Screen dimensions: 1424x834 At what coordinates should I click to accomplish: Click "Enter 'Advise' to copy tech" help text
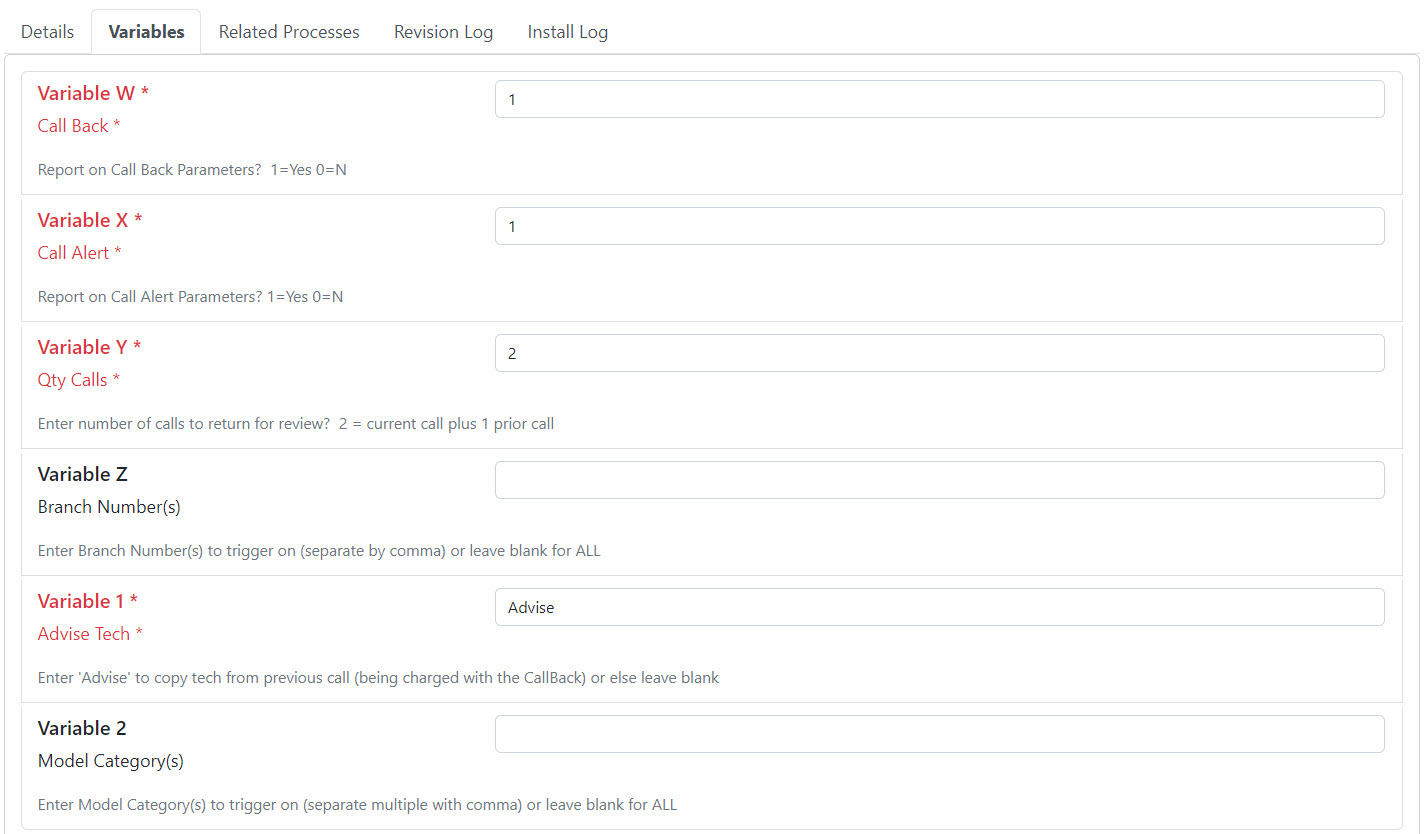coord(379,678)
